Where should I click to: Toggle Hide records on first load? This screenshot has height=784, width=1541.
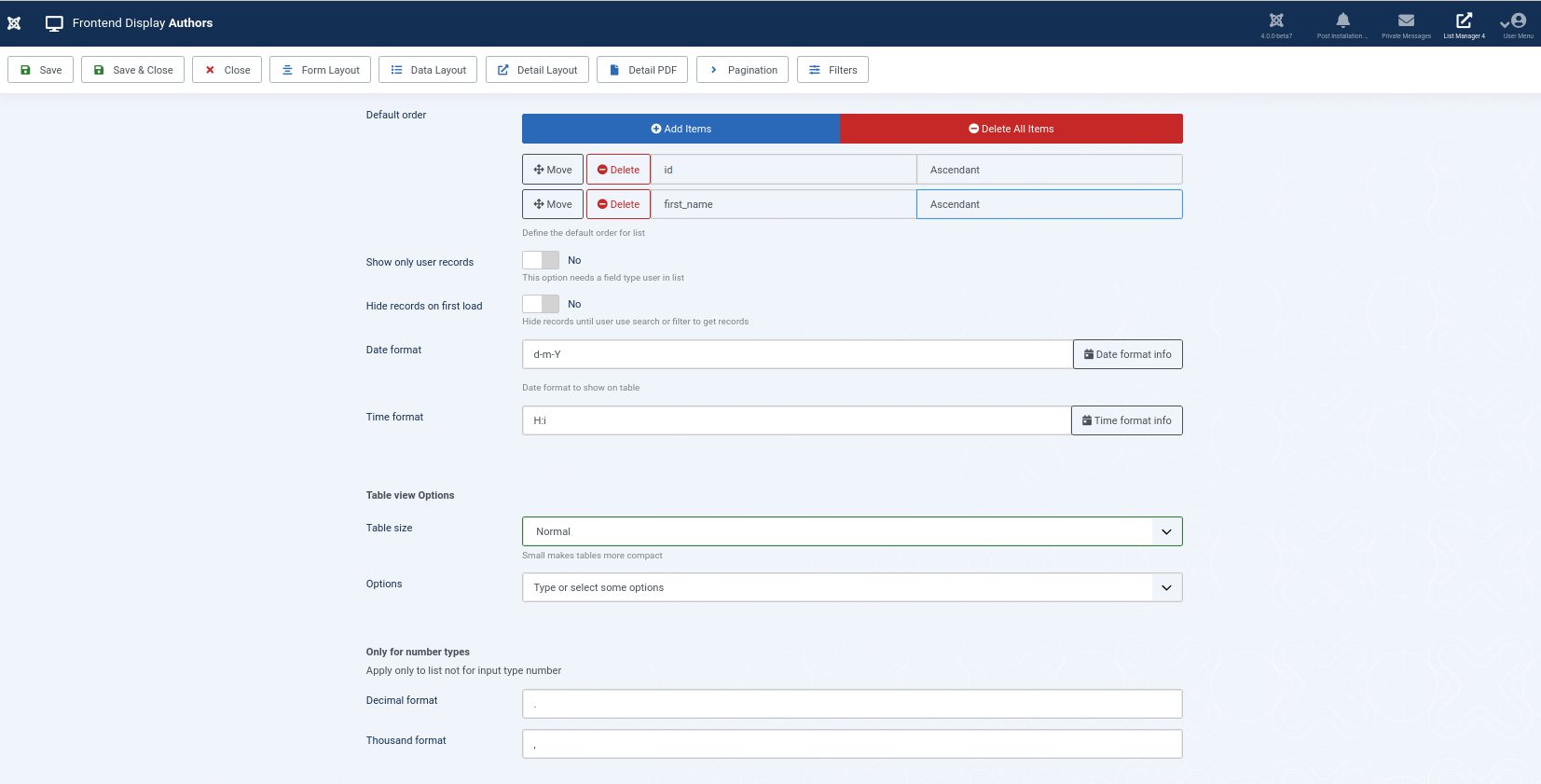pyautogui.click(x=541, y=304)
